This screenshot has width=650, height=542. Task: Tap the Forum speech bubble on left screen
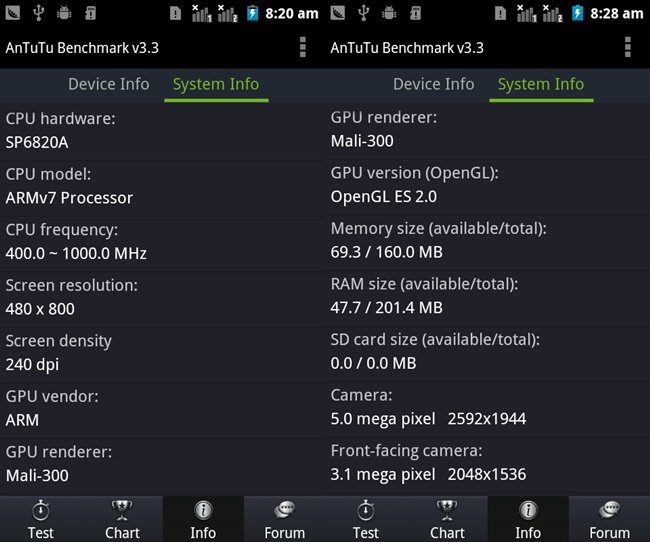pos(285,512)
